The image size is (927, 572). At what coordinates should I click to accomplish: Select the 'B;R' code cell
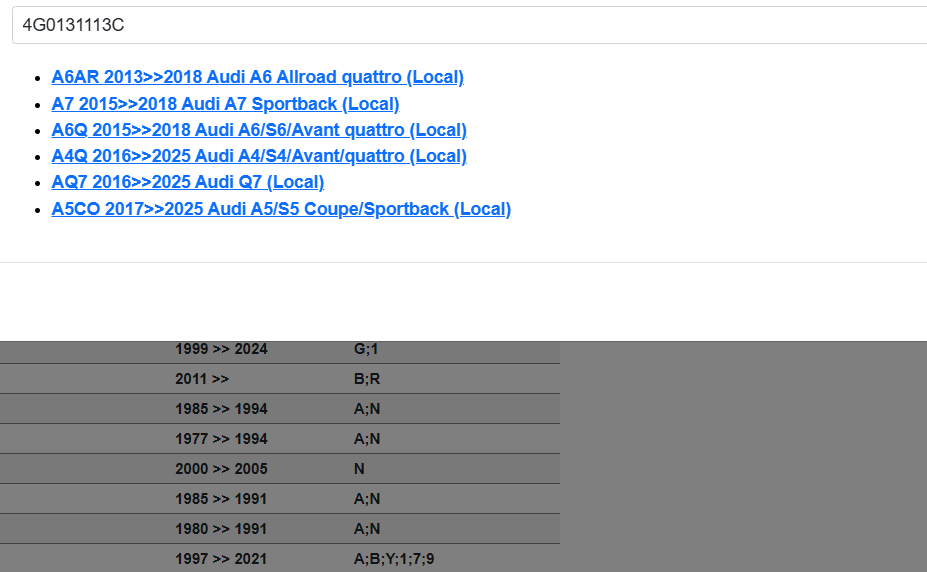coord(367,379)
